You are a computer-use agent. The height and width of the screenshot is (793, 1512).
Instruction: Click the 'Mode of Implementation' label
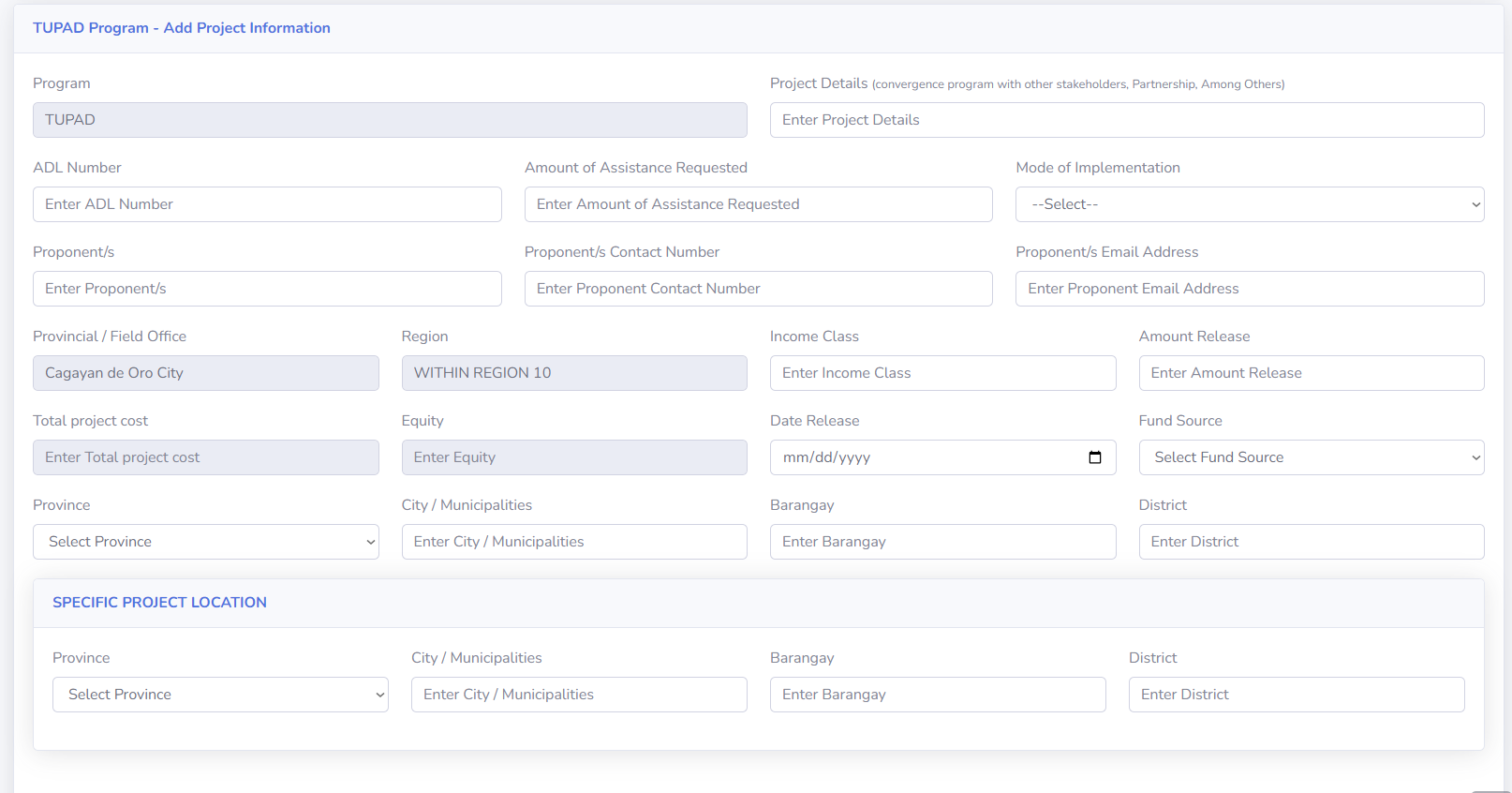pyautogui.click(x=1098, y=168)
